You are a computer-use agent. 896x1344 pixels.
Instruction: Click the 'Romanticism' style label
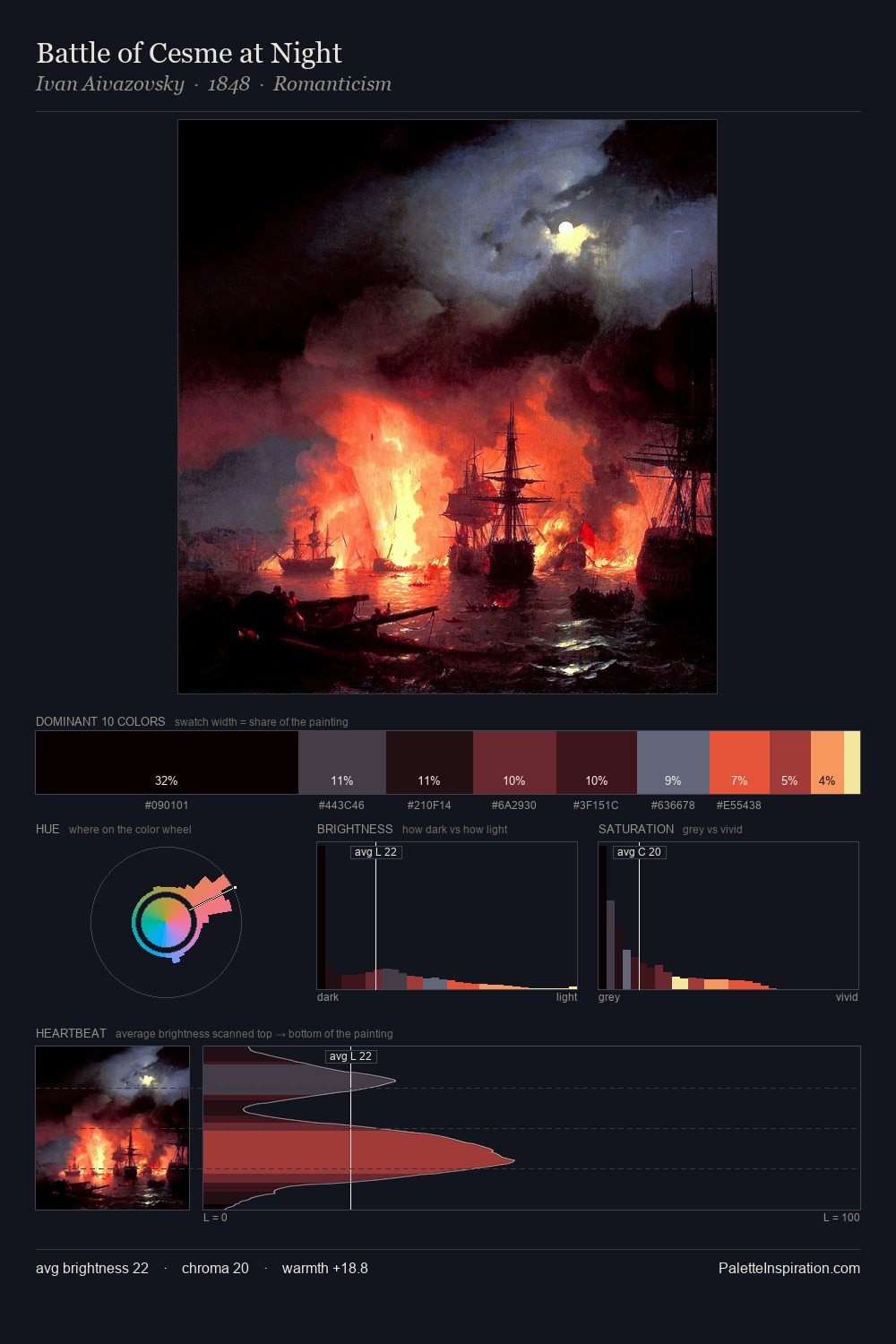(x=332, y=84)
